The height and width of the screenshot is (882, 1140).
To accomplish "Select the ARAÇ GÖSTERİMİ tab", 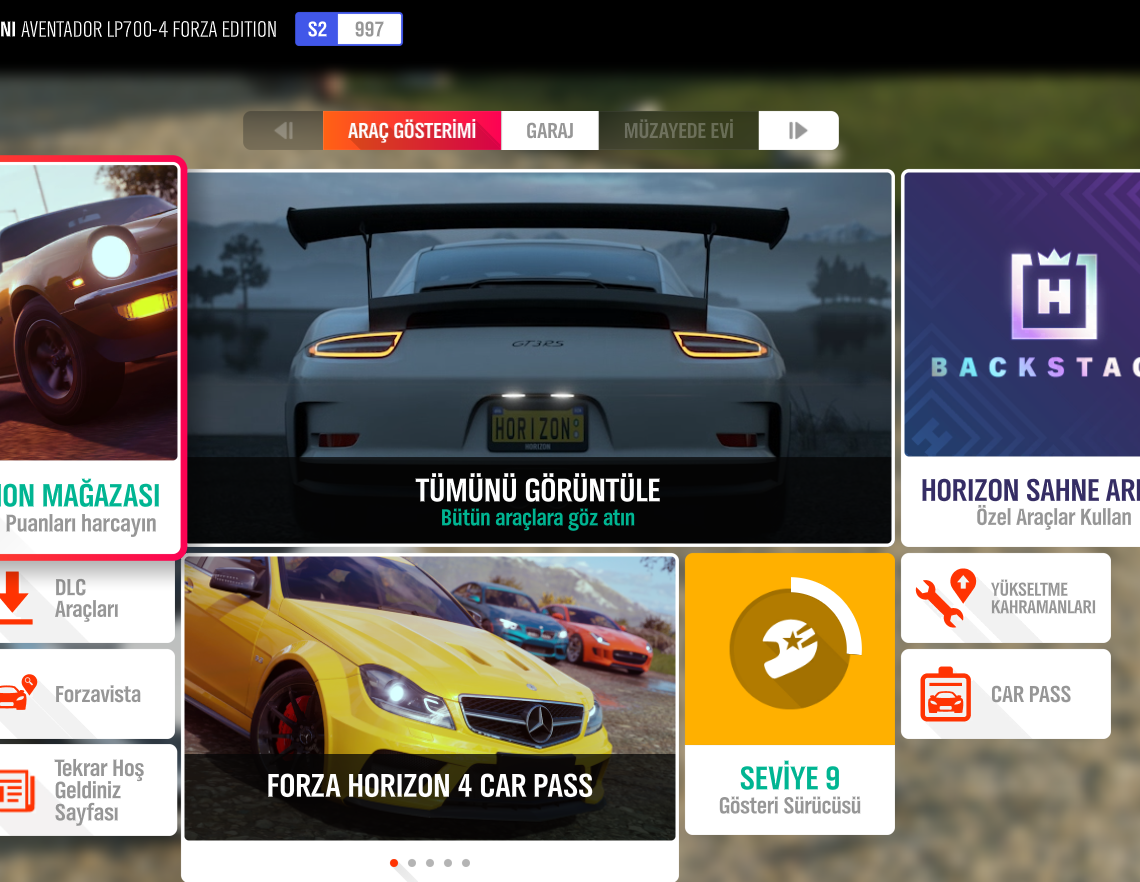I will coord(412,131).
